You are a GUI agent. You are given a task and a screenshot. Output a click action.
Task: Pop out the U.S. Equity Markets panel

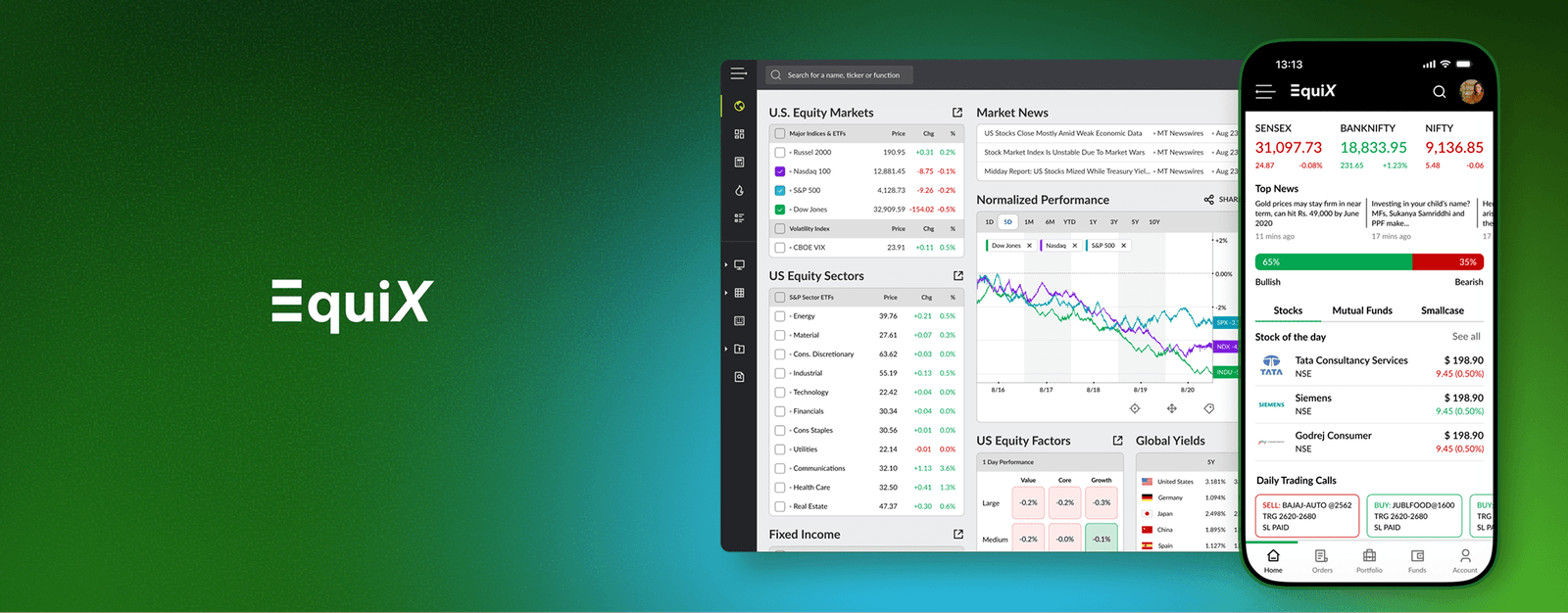click(x=957, y=113)
